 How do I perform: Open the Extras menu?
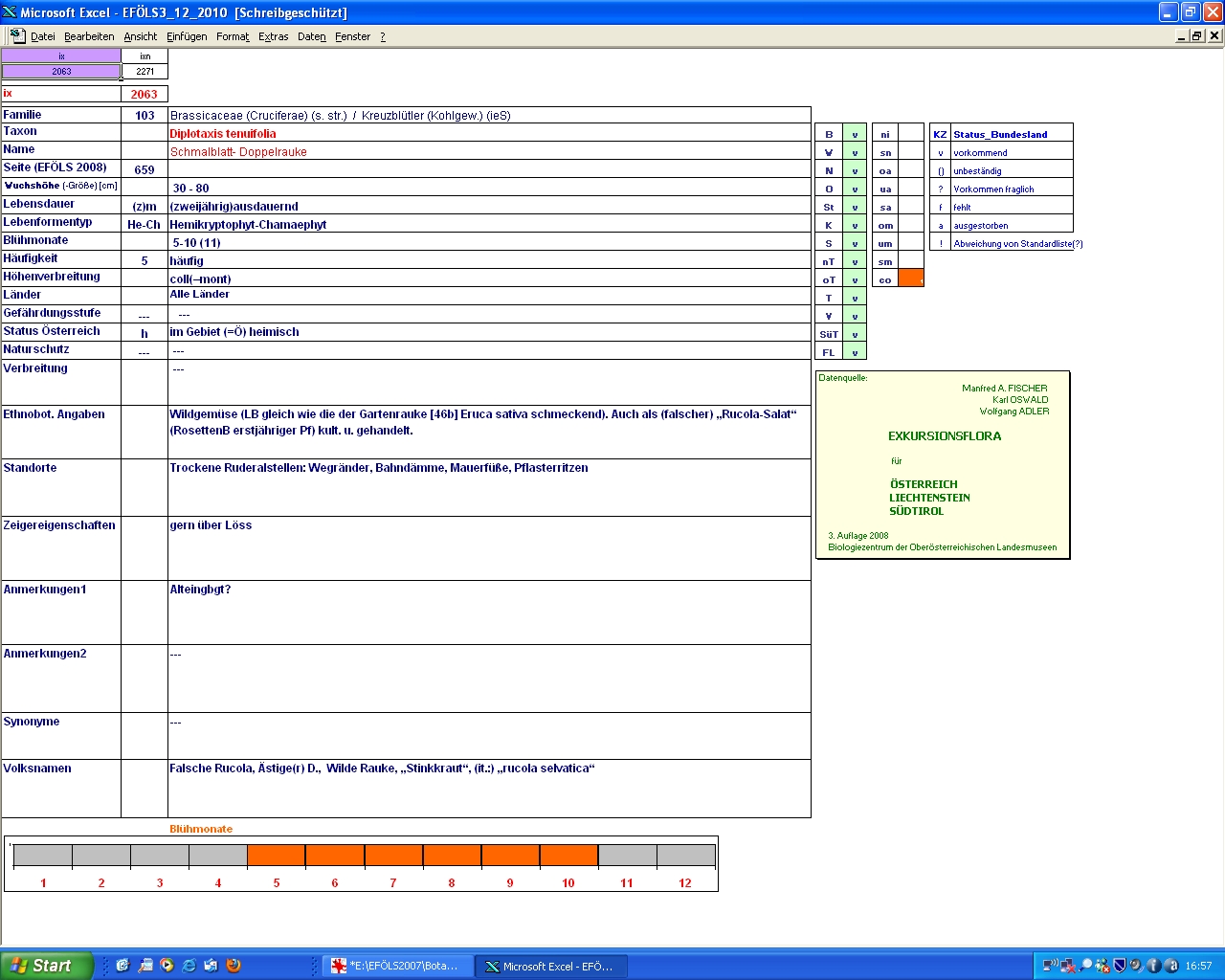[x=274, y=36]
